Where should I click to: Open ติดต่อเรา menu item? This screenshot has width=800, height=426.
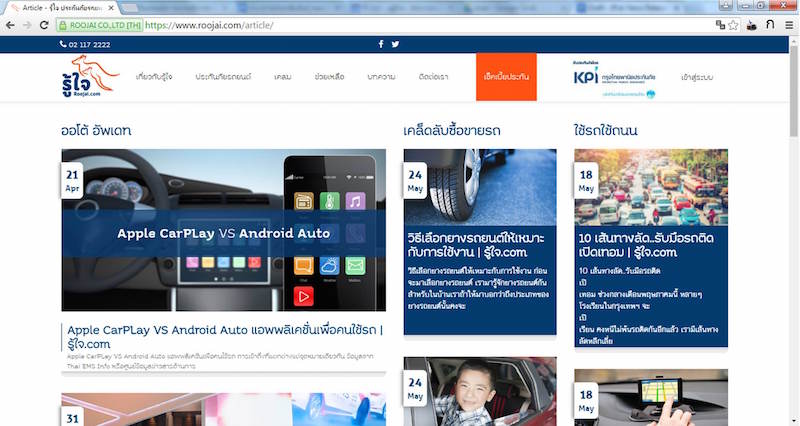click(x=433, y=77)
